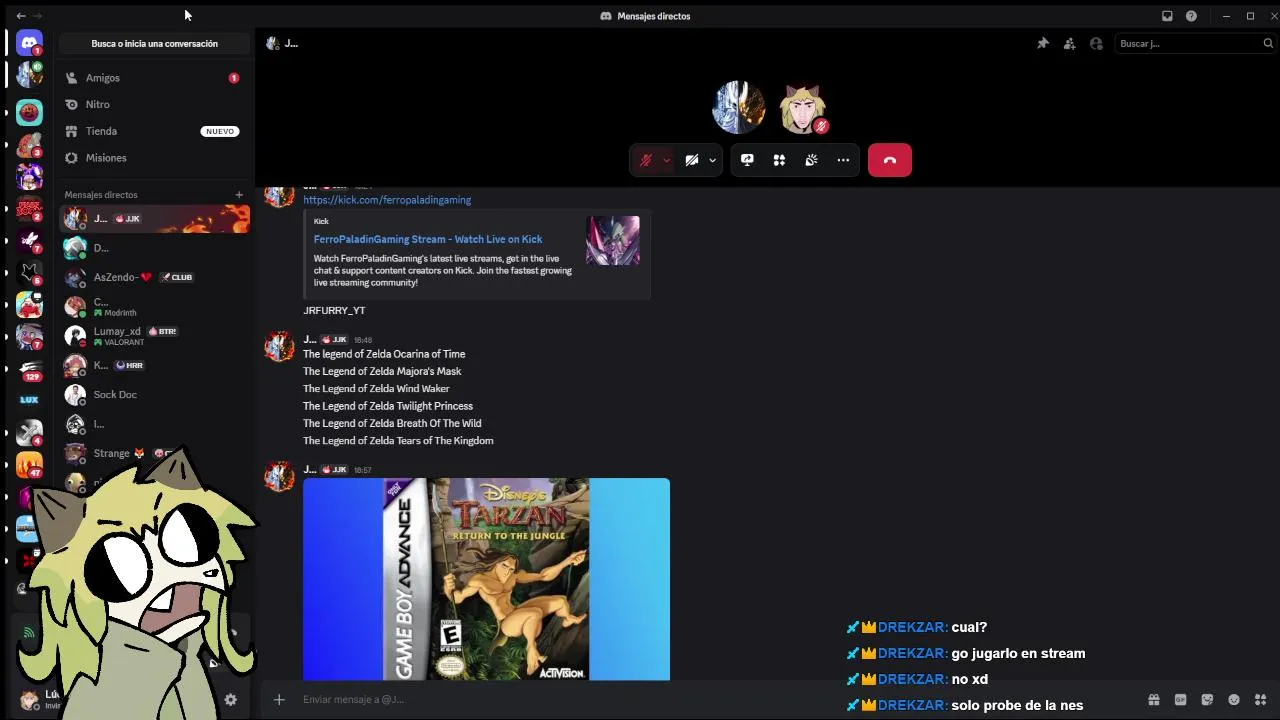Viewport: 1280px width, 720px height.
Task: Add friends to this DM
Action: pos(1070,43)
